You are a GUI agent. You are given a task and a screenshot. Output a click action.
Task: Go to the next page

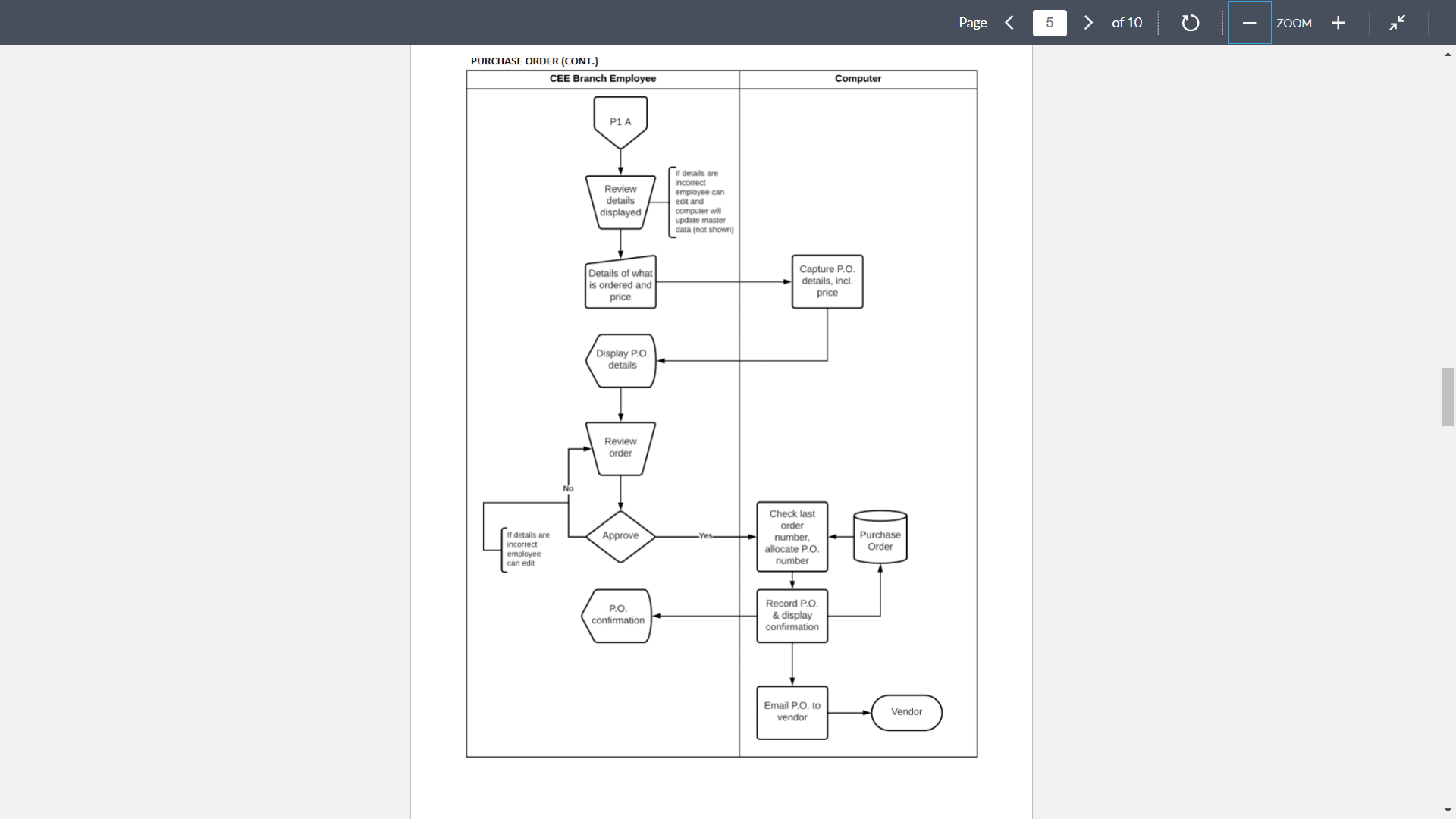[1088, 23]
